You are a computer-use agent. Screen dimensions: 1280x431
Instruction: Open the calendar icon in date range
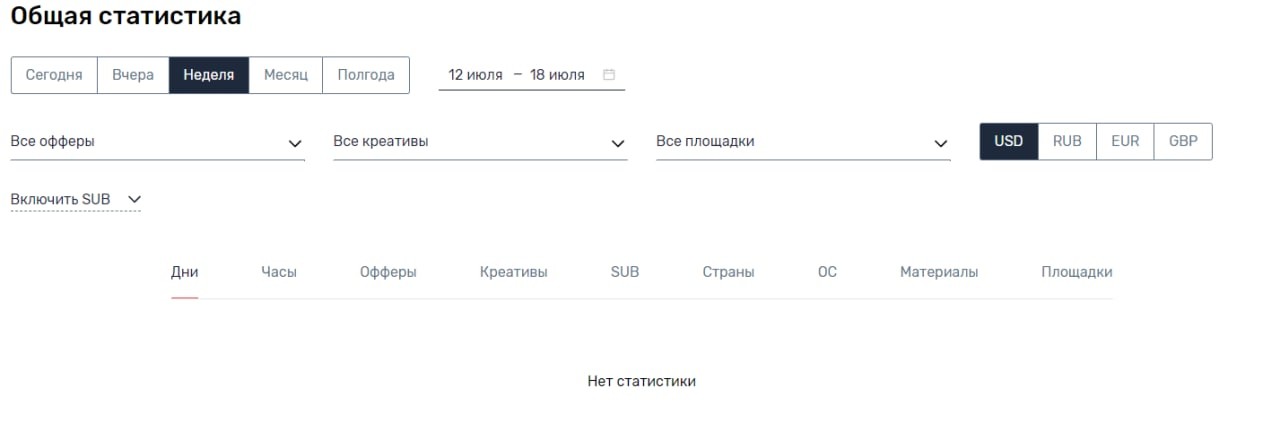[609, 75]
